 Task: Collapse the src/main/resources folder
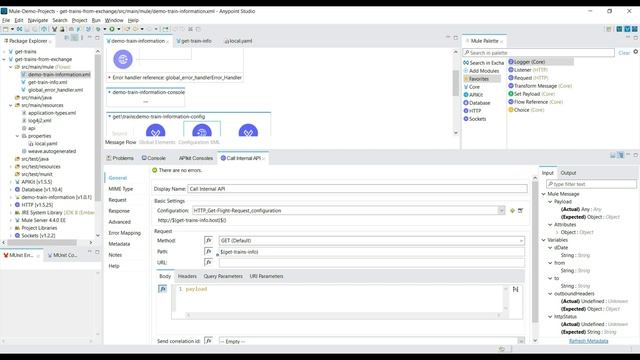coord(11,105)
